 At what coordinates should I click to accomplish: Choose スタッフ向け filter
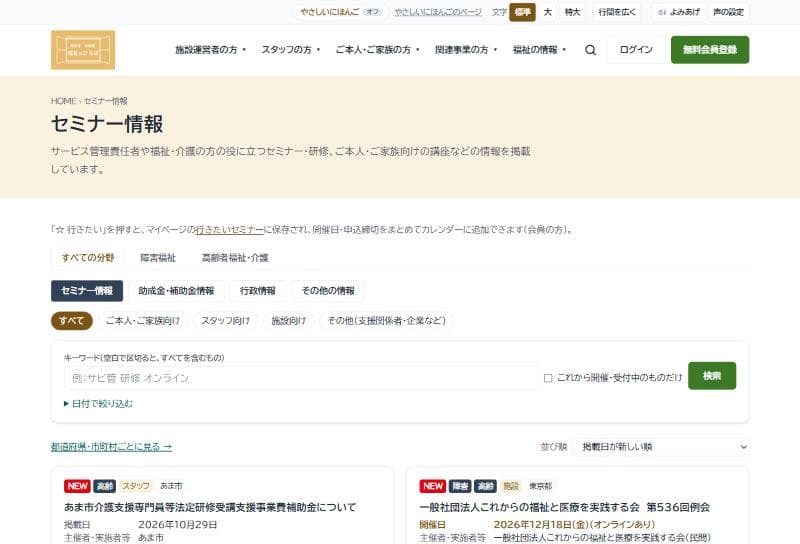pos(226,320)
